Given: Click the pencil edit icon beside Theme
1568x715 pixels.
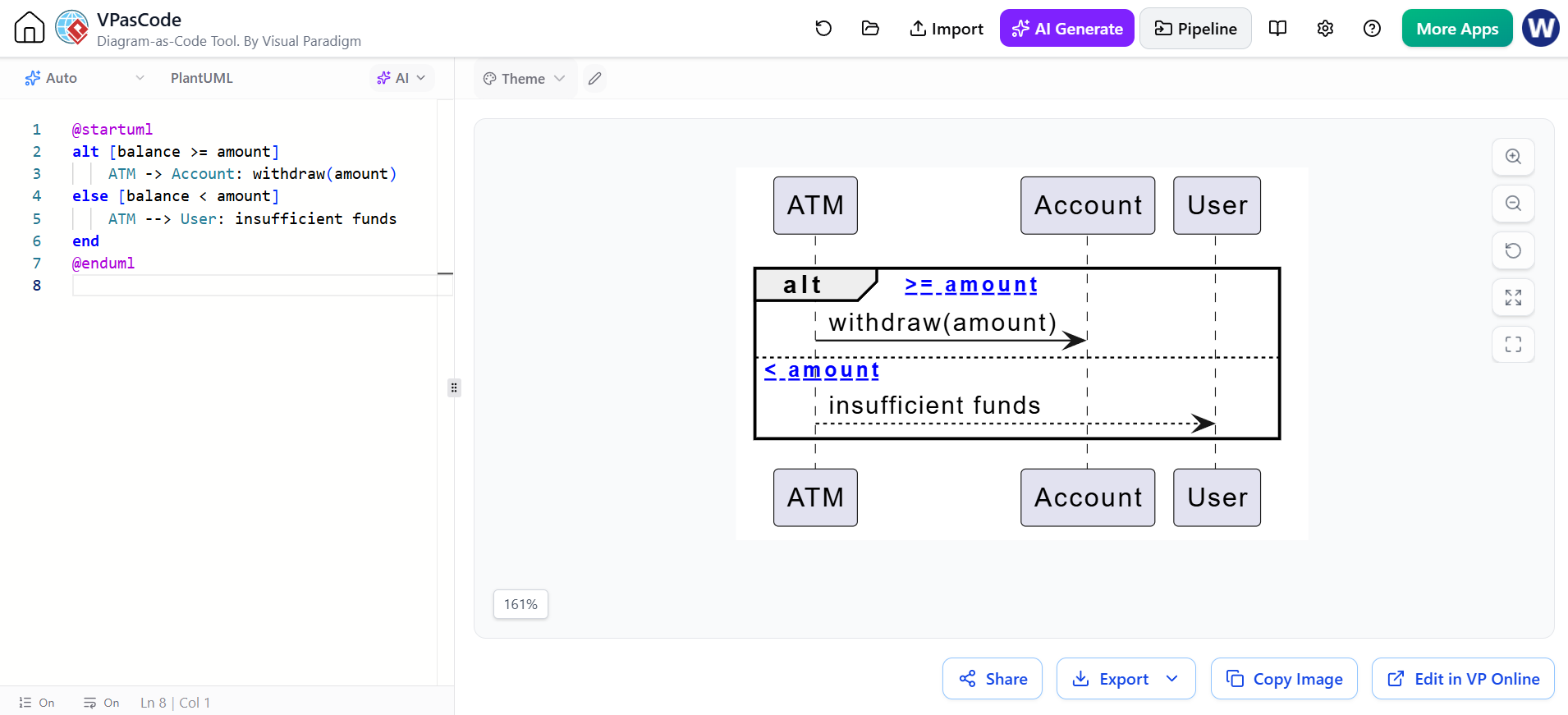Looking at the screenshot, I should pyautogui.click(x=595, y=79).
